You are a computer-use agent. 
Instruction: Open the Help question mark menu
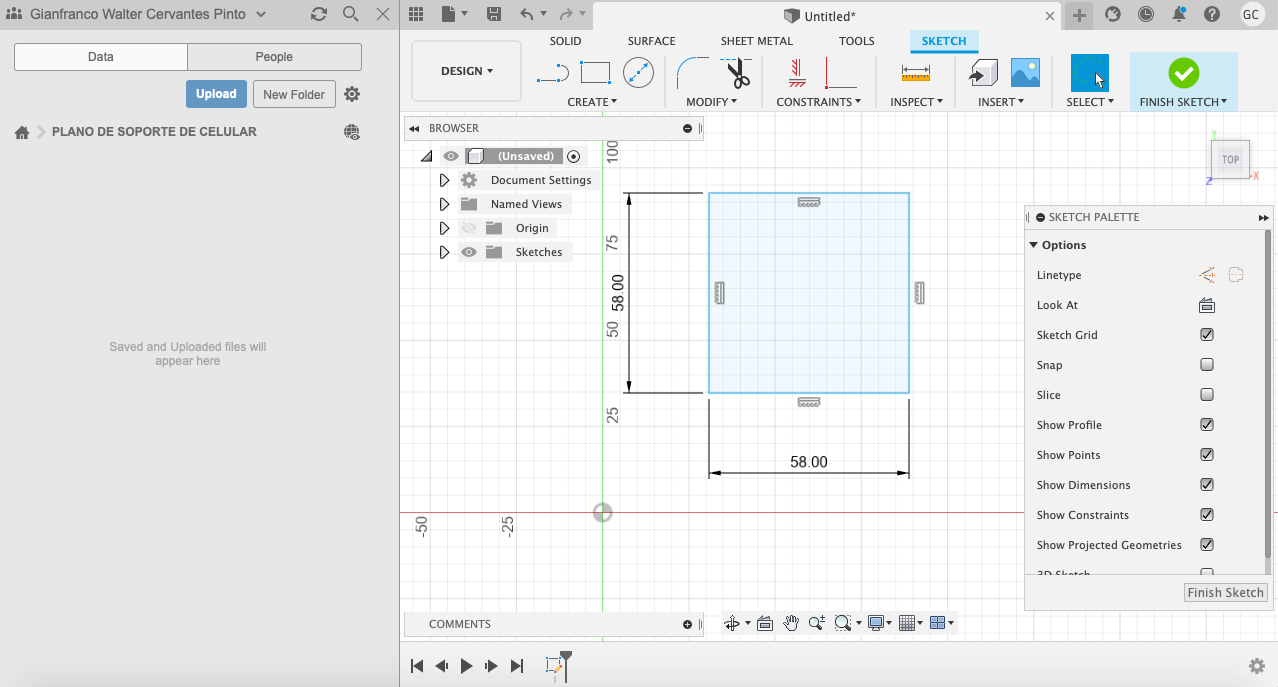[x=1212, y=14]
